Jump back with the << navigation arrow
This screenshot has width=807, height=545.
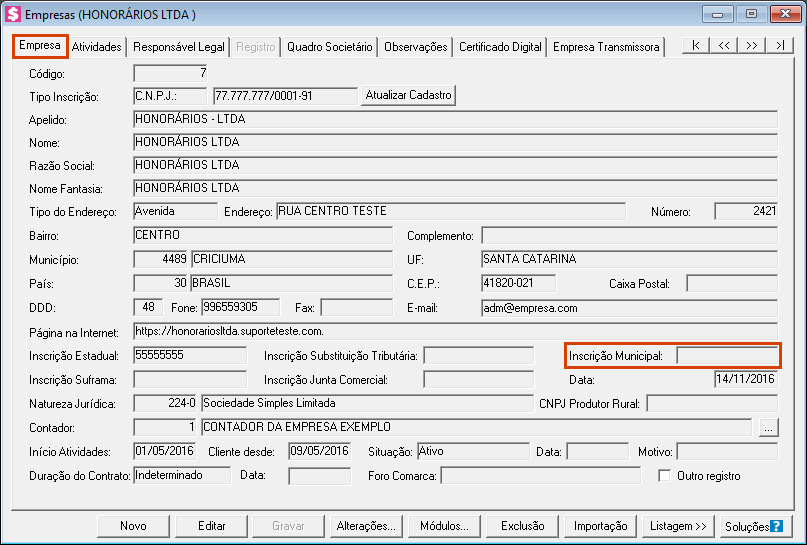point(723,46)
